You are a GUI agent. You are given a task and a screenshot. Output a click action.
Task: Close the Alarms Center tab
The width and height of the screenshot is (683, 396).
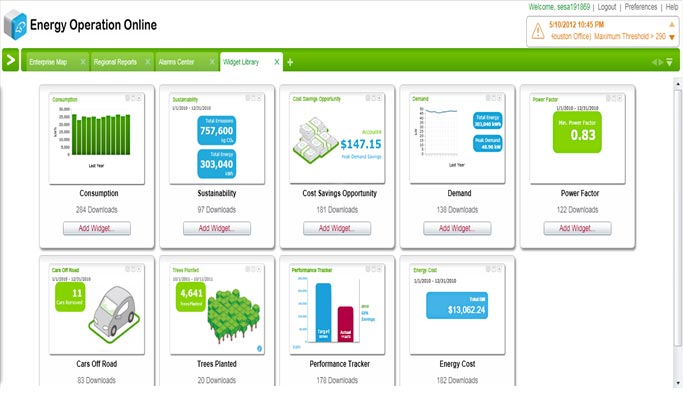(212, 62)
